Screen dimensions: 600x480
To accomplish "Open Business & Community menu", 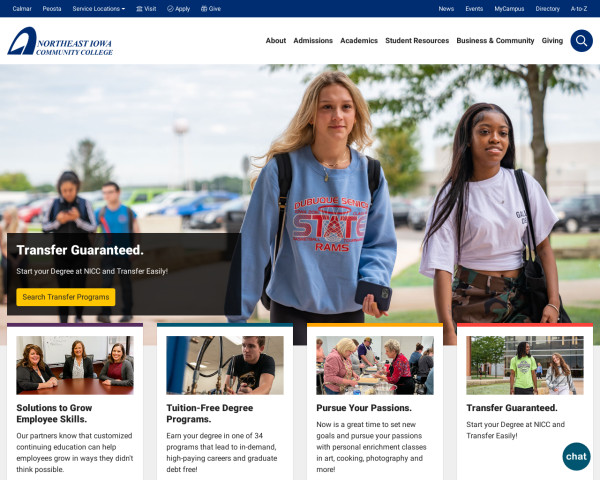I will point(495,41).
